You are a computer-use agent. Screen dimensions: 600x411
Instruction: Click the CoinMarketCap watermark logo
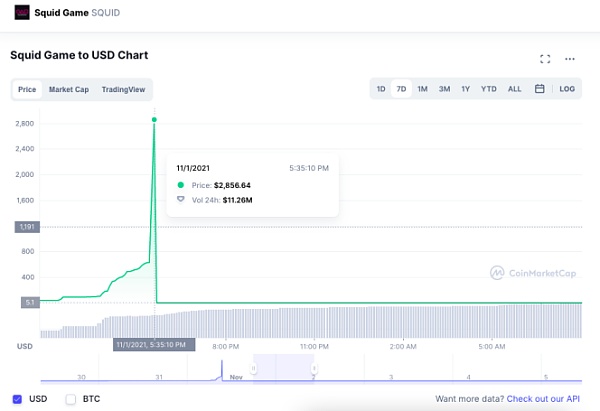pyautogui.click(x=531, y=272)
